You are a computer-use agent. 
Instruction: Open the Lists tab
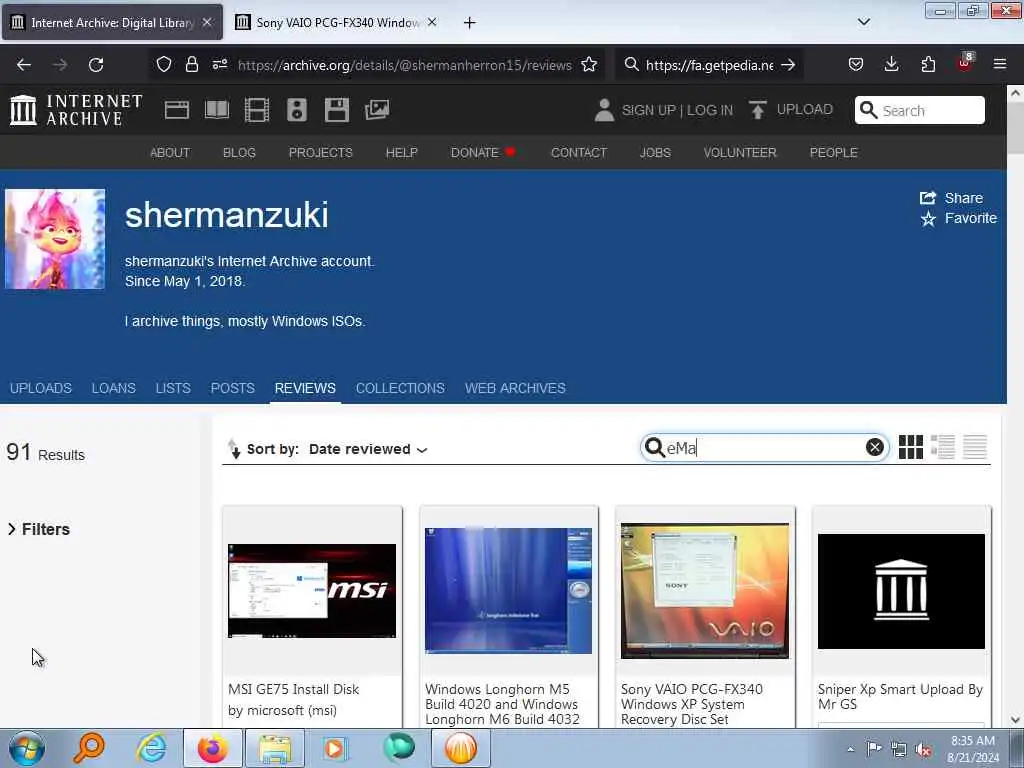tap(173, 388)
